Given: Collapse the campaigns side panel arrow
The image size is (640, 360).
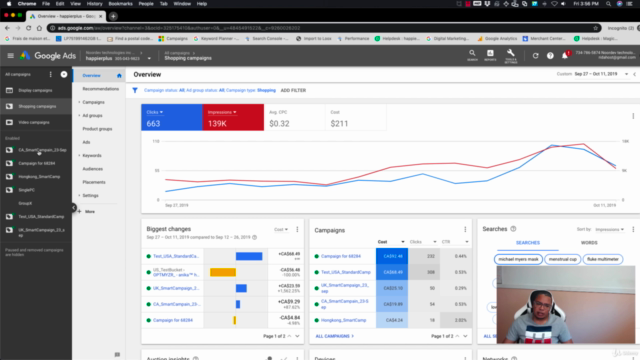Looking at the screenshot, I should [73, 208].
